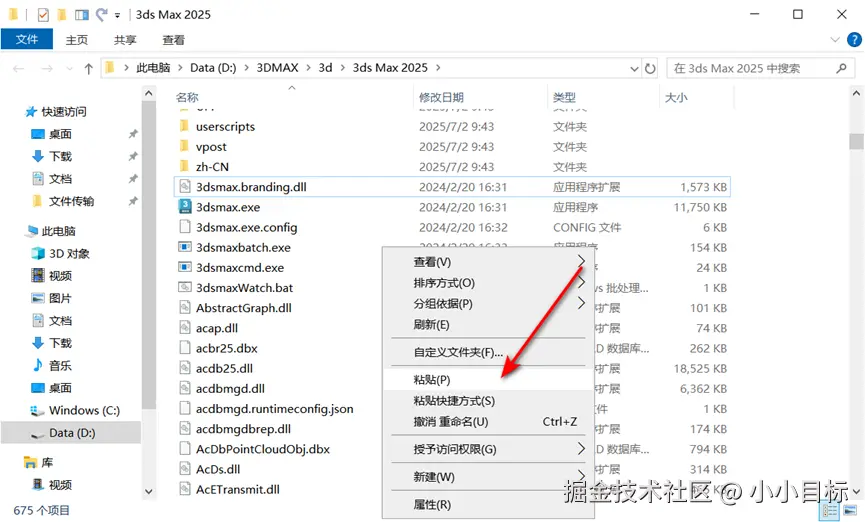Expand the address bar history dropdown
The image size is (865, 522).
click(634, 68)
